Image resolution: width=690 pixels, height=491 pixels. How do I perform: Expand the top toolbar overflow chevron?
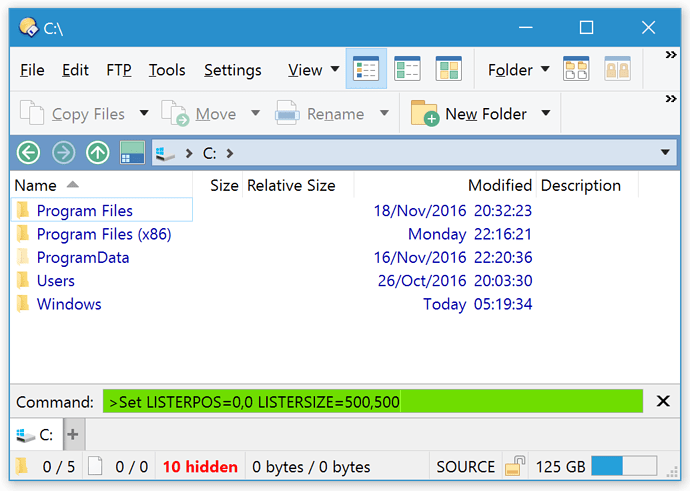(x=671, y=55)
